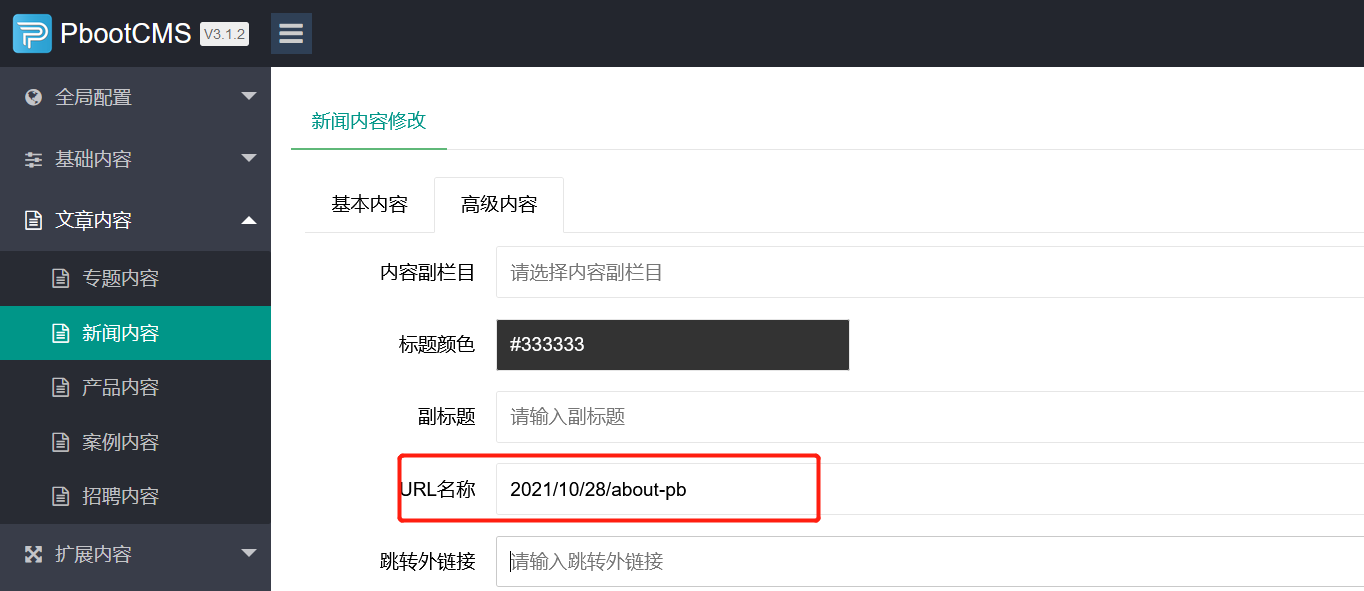Click the 跳转外链接 input field

pos(700,560)
